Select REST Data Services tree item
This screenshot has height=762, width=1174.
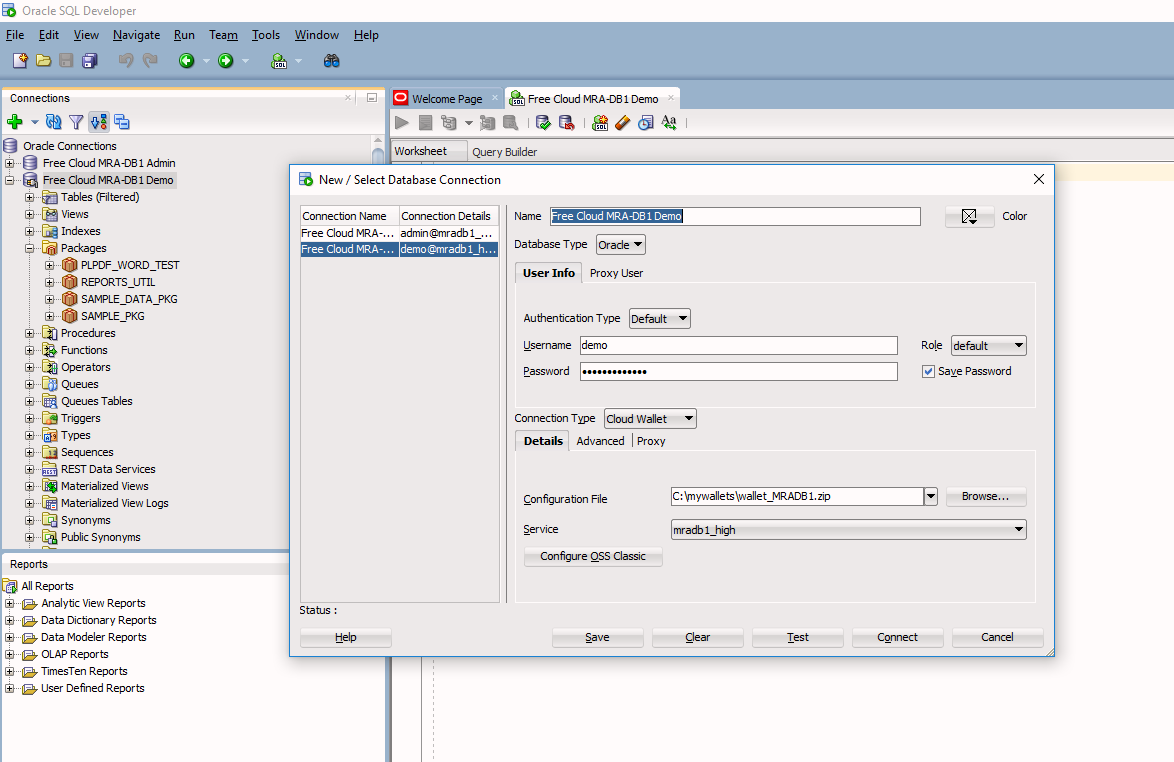[x=108, y=469]
